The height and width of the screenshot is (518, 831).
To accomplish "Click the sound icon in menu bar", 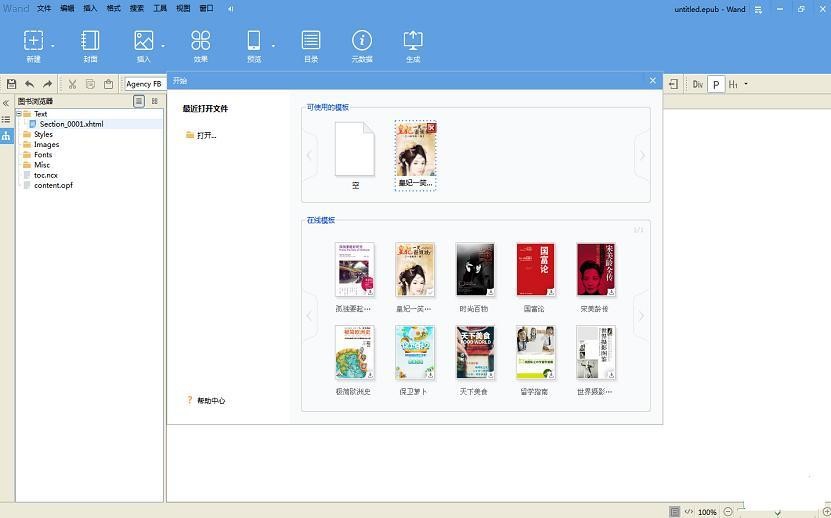I will (231, 8).
